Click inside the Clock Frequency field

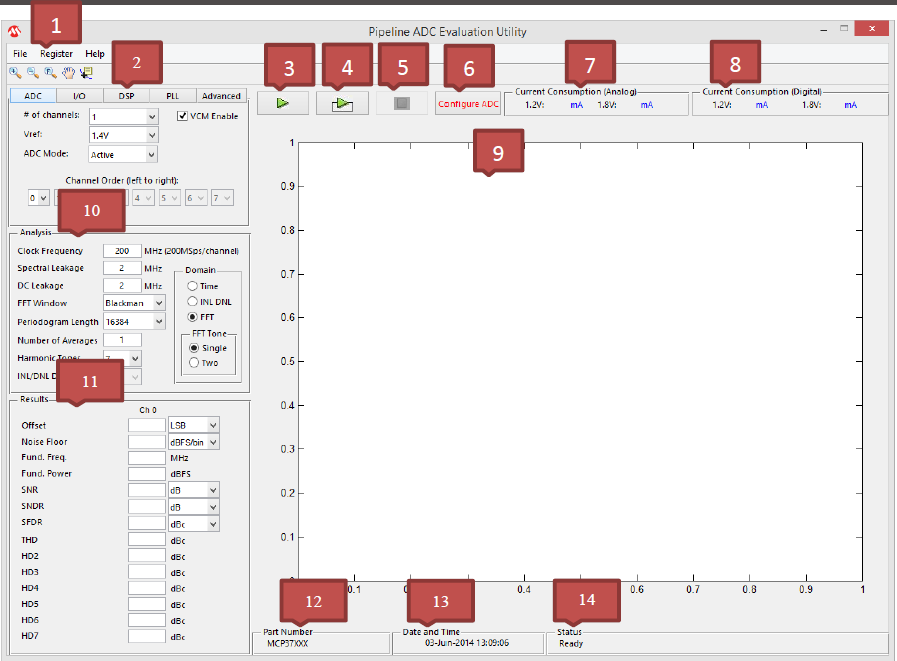pos(122,250)
